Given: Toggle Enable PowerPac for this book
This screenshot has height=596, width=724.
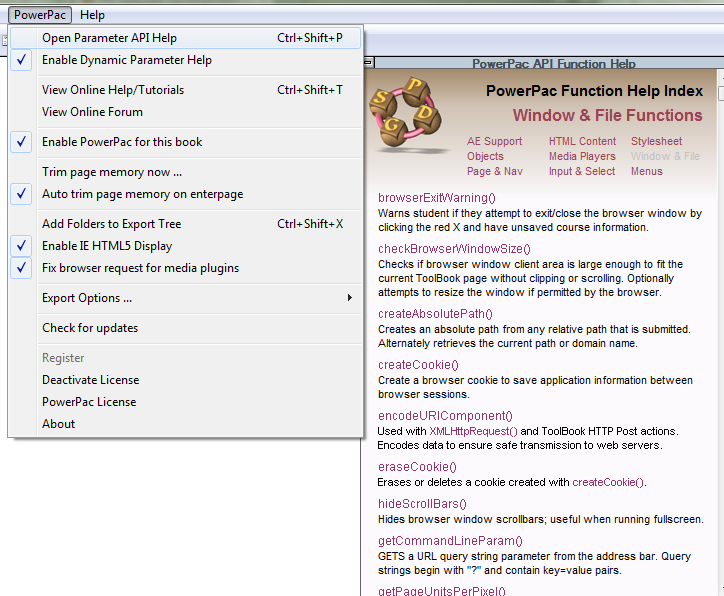Looking at the screenshot, I should 185,142.
